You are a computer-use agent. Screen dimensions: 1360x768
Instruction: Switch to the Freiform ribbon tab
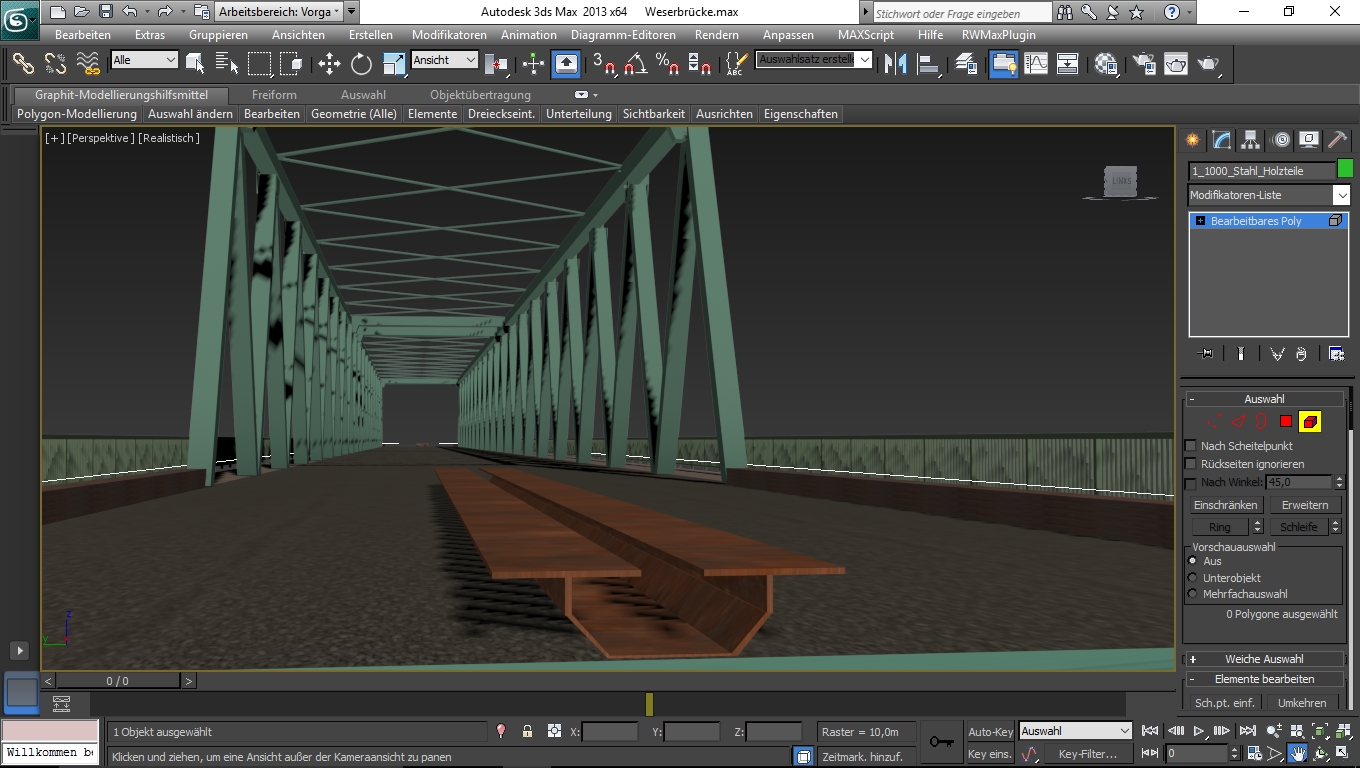(274, 95)
